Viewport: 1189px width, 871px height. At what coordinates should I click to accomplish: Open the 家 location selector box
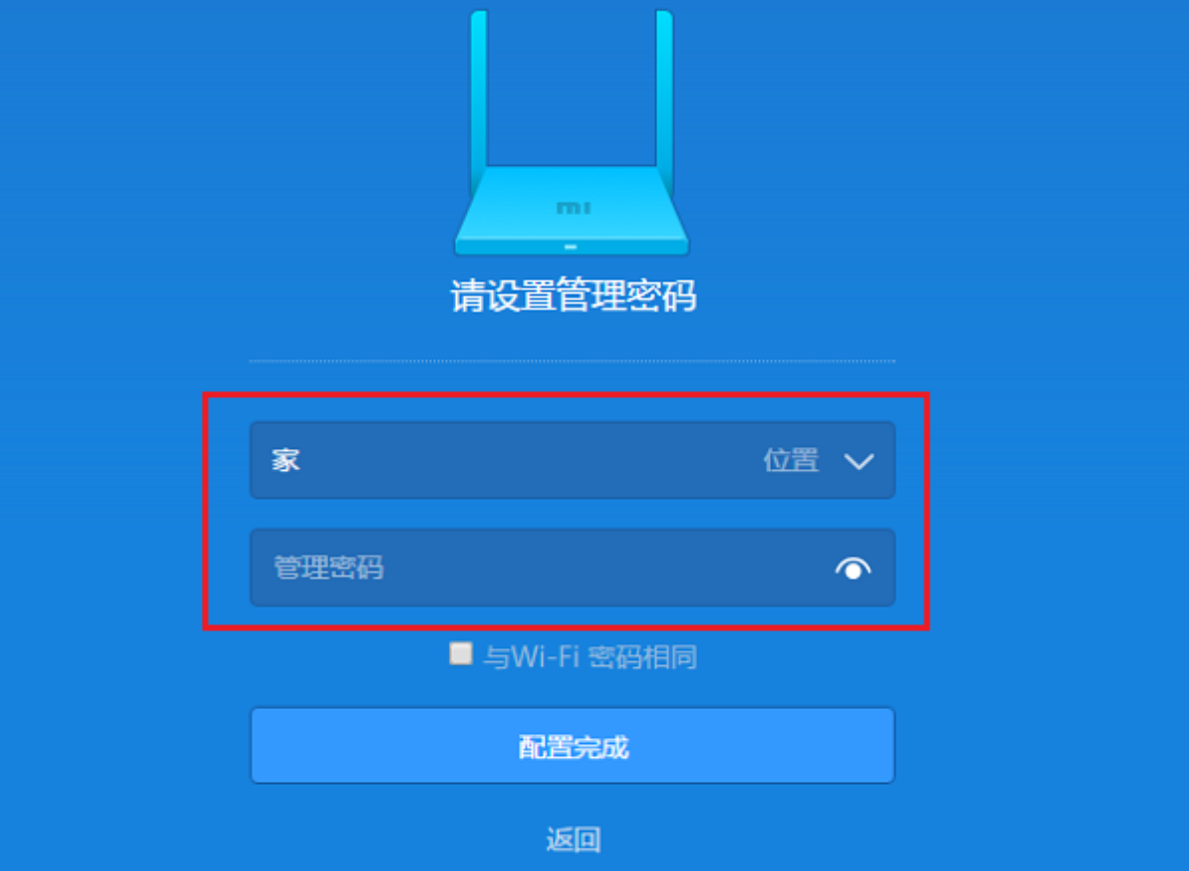573,460
